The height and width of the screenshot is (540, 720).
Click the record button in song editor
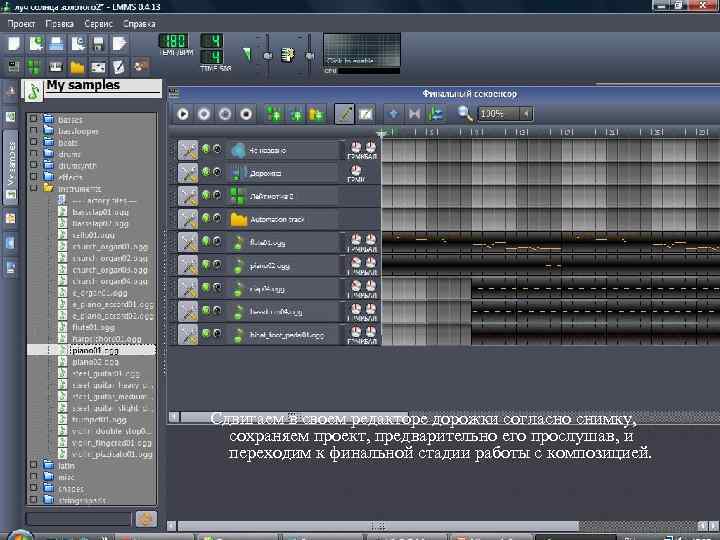pyautogui.click(x=204, y=114)
